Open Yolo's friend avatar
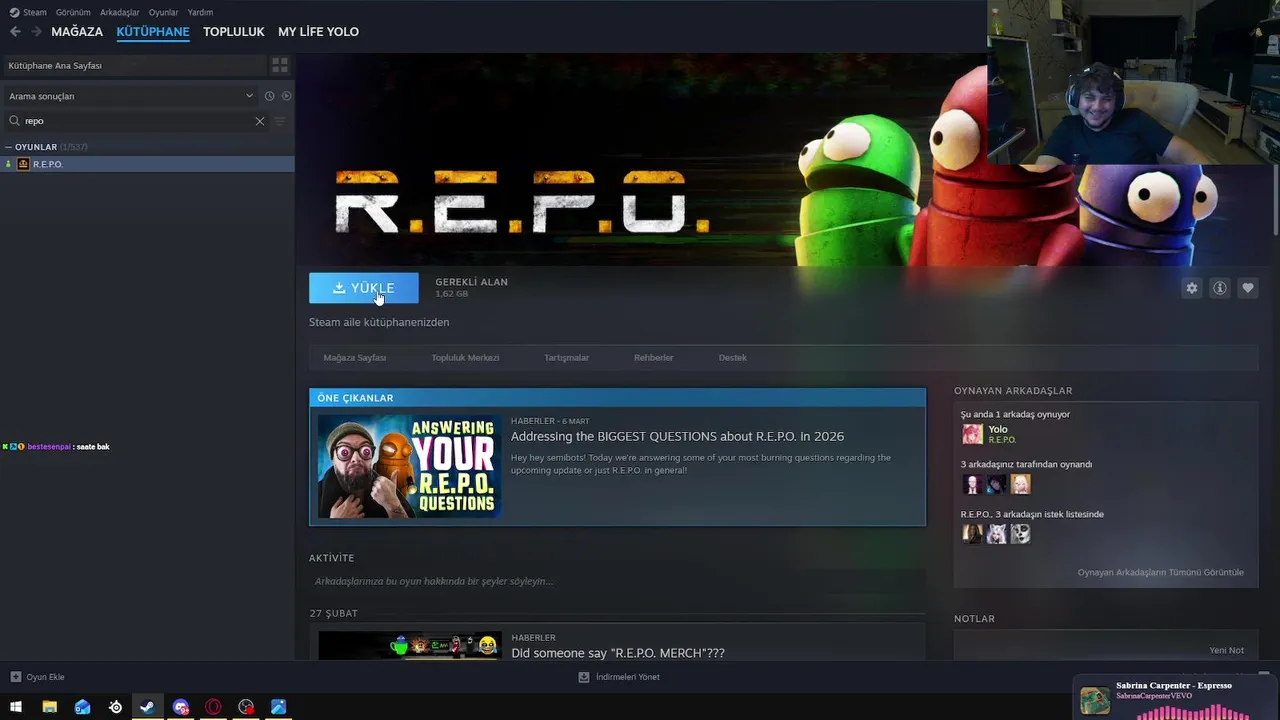1280x720 pixels. pyautogui.click(x=972, y=434)
